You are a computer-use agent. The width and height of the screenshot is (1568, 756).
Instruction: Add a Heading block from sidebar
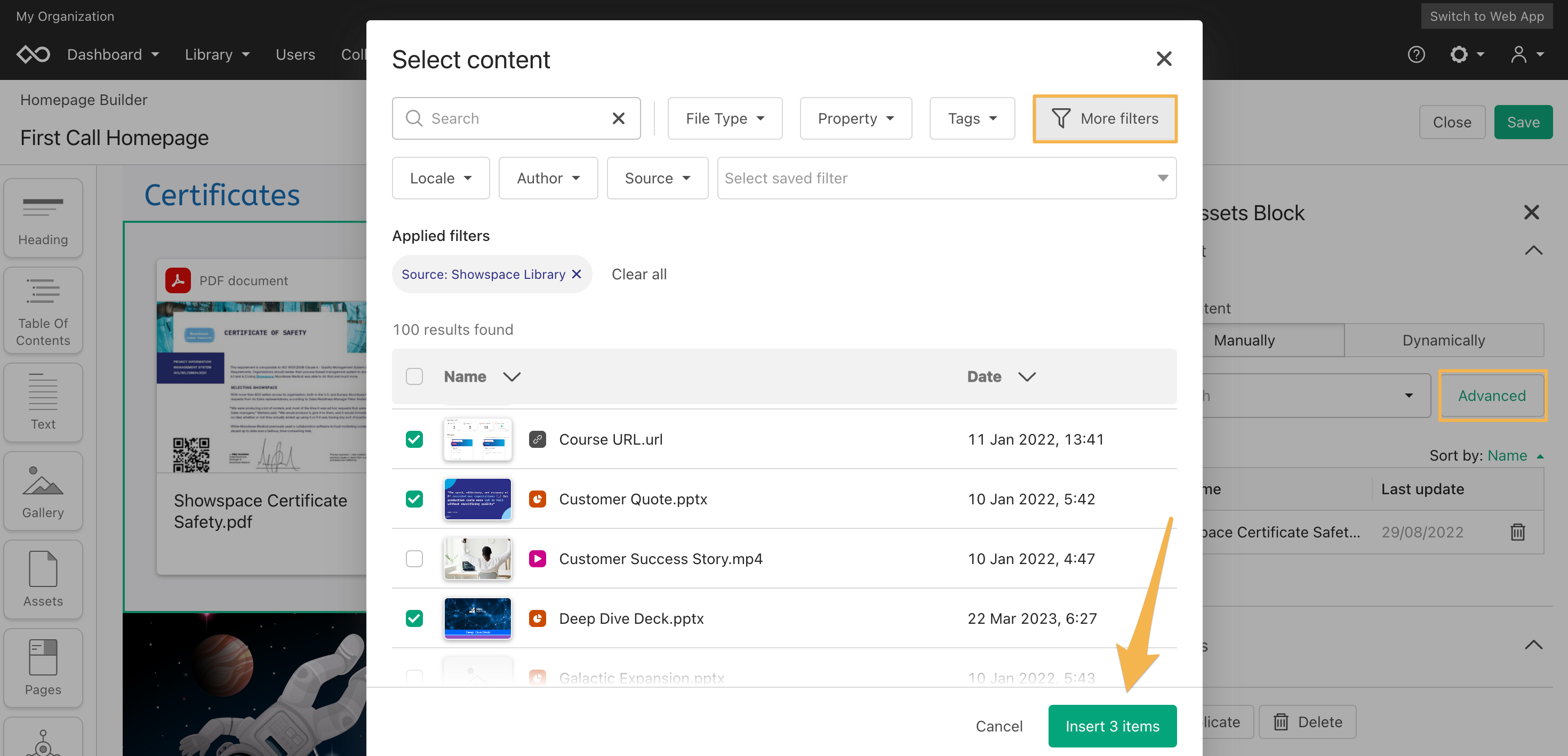(x=43, y=218)
